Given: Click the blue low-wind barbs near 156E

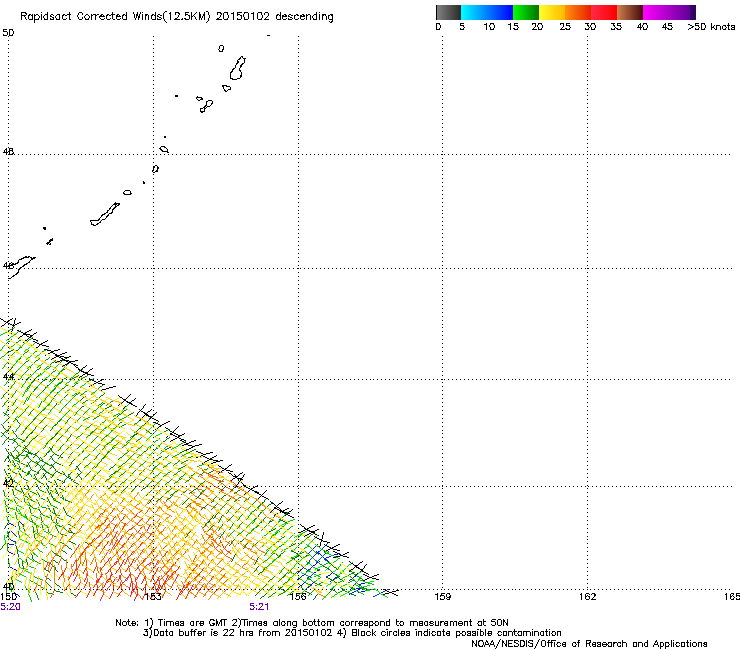Looking at the screenshot, I should 316,564.
